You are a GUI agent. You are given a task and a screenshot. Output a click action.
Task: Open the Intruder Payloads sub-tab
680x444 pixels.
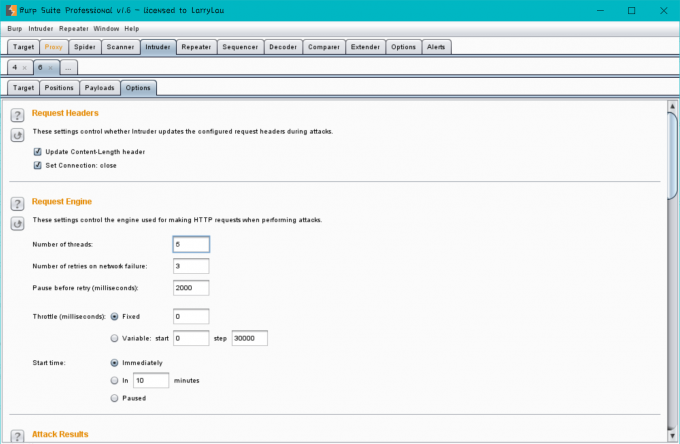99,88
